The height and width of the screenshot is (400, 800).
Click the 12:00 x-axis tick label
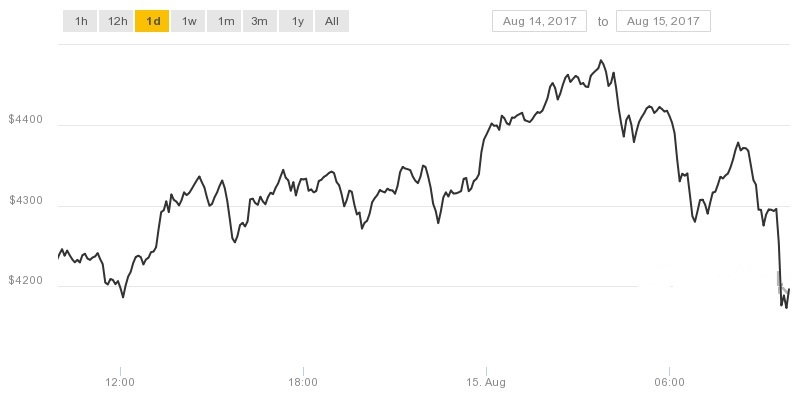pos(120,382)
